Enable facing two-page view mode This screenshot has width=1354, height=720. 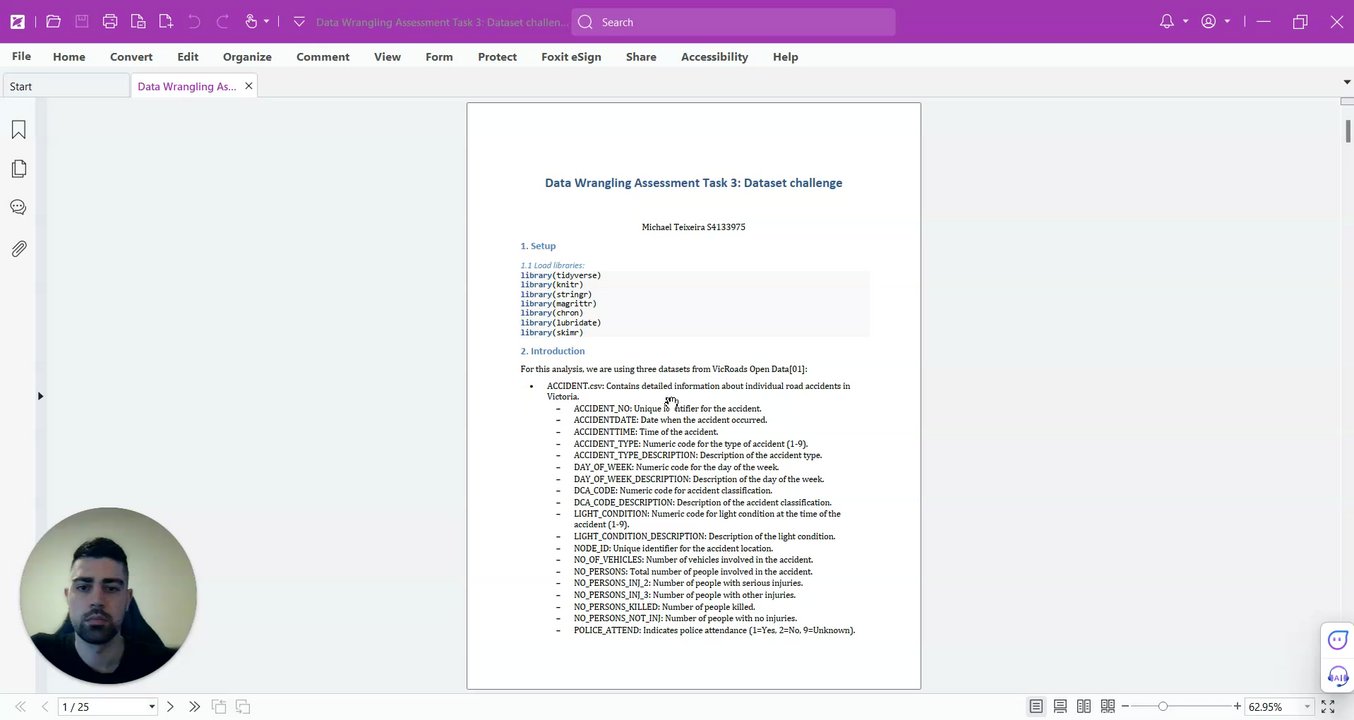pyautogui.click(x=1084, y=707)
